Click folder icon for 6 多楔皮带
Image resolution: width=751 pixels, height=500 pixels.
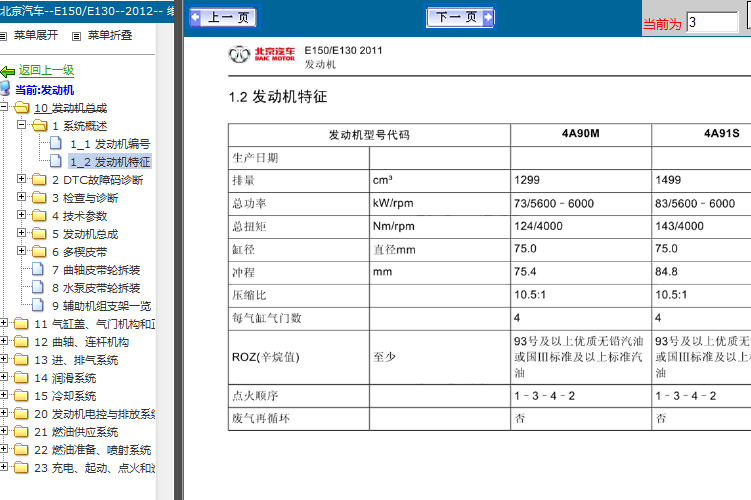click(39, 252)
